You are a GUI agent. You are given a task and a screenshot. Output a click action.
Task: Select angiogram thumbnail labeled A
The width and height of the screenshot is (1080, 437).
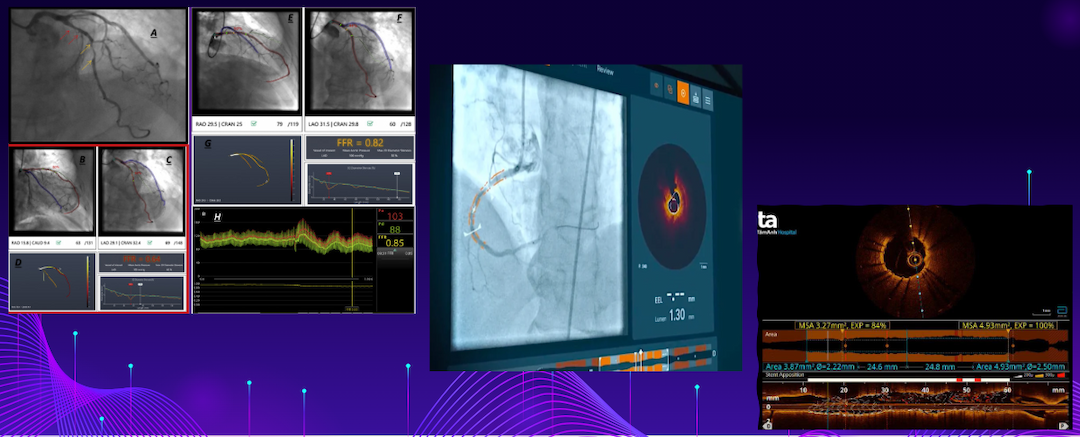pos(98,74)
